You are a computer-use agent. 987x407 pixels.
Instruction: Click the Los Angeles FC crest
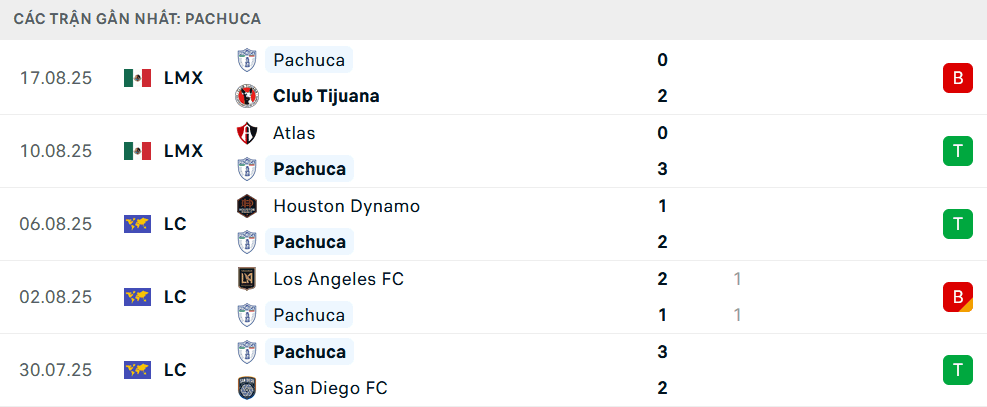246,279
